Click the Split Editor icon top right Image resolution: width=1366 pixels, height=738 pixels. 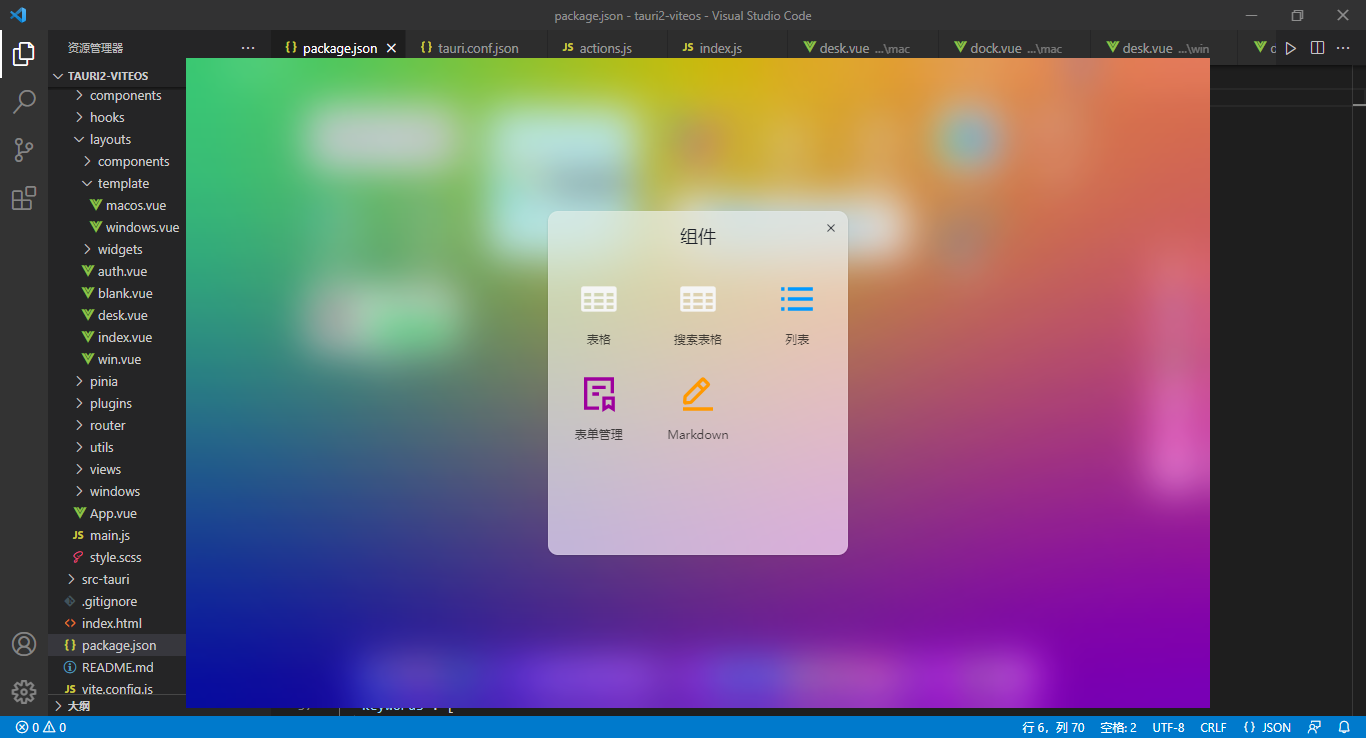[x=1317, y=47]
